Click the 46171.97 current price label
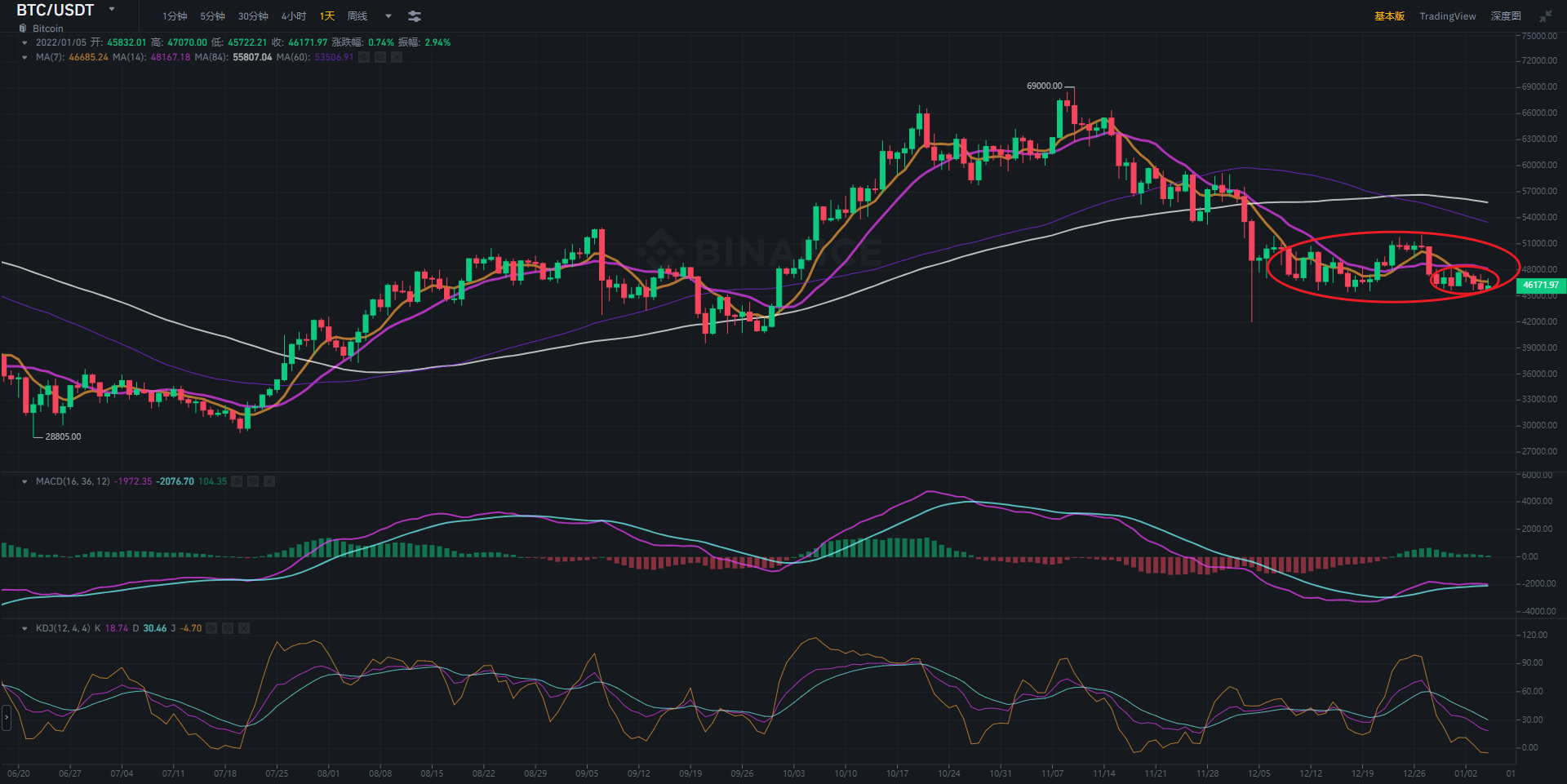 [1541, 285]
